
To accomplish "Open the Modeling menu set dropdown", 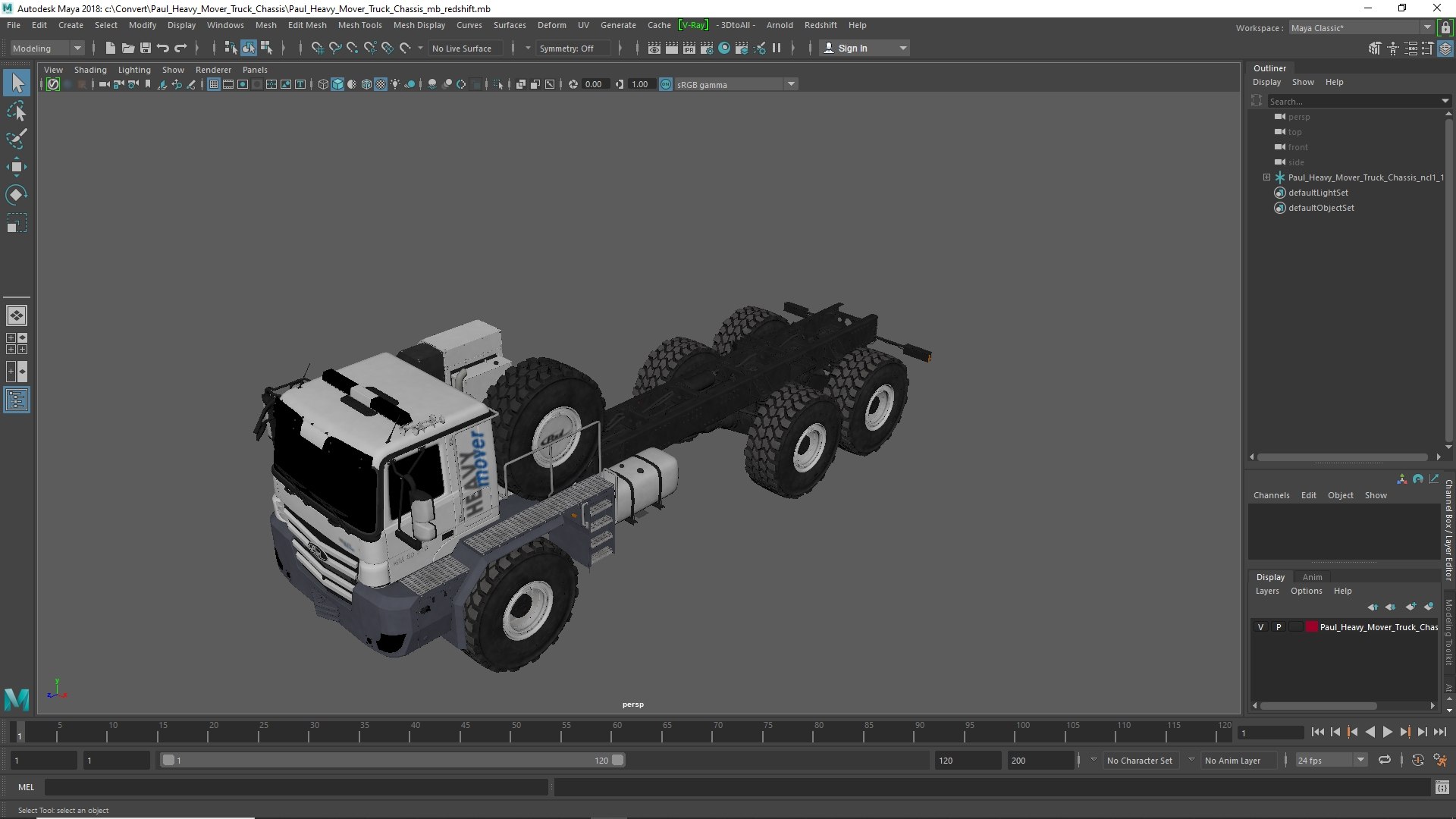I will pos(46,48).
